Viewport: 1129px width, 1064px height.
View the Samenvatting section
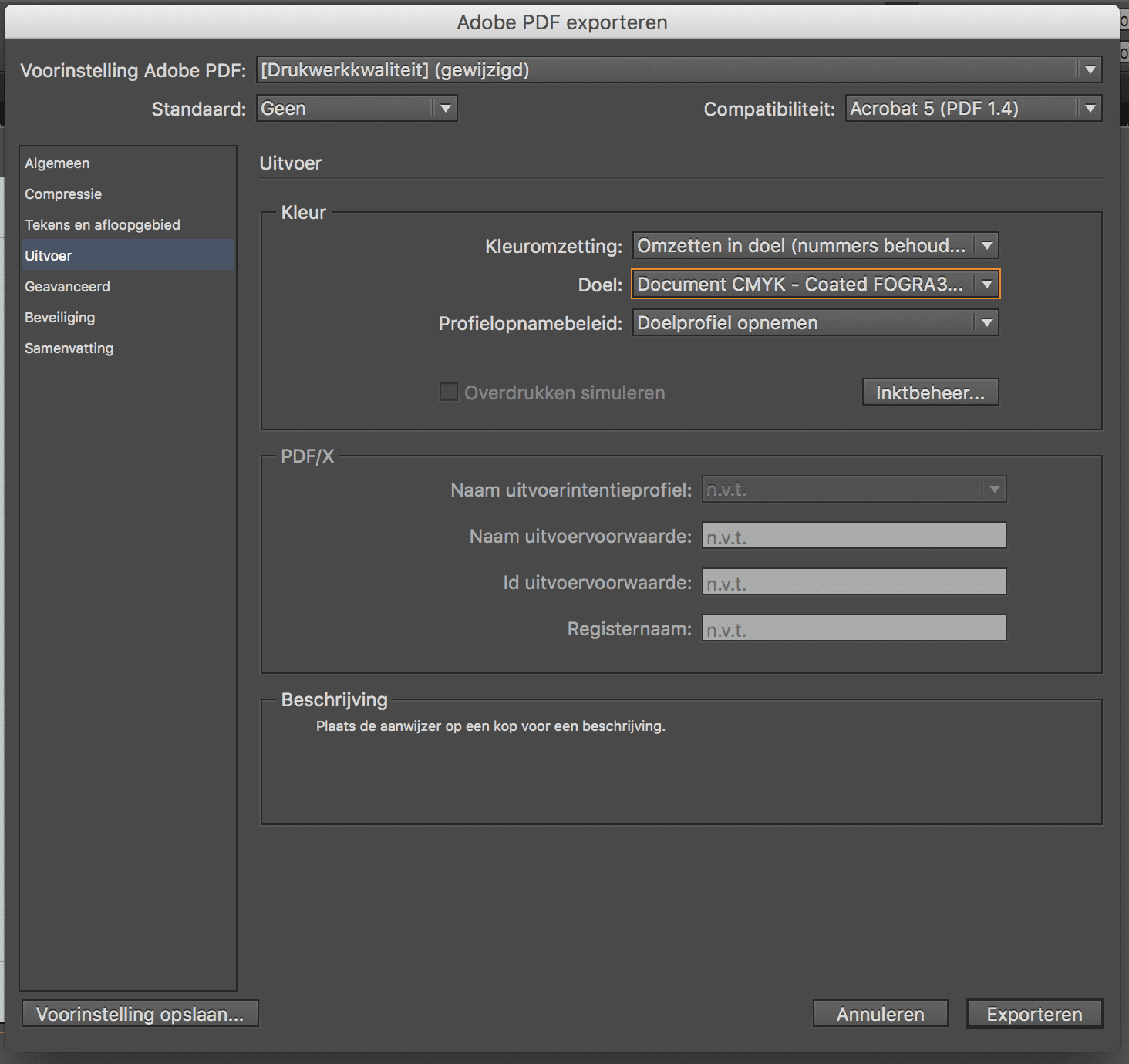[69, 348]
